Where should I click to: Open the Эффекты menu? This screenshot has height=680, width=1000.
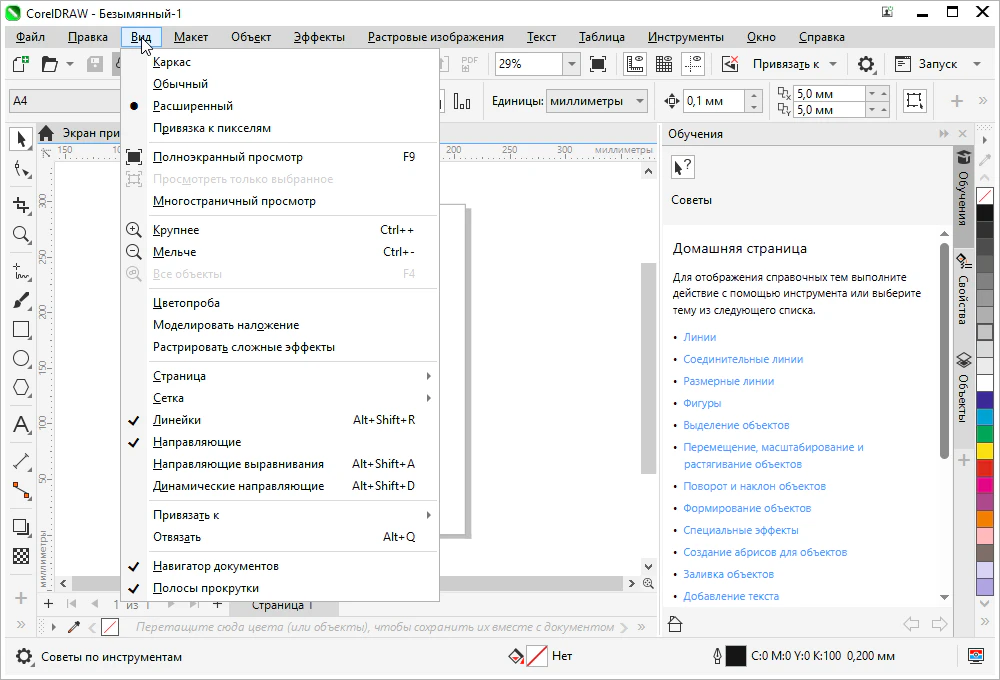coord(319,37)
